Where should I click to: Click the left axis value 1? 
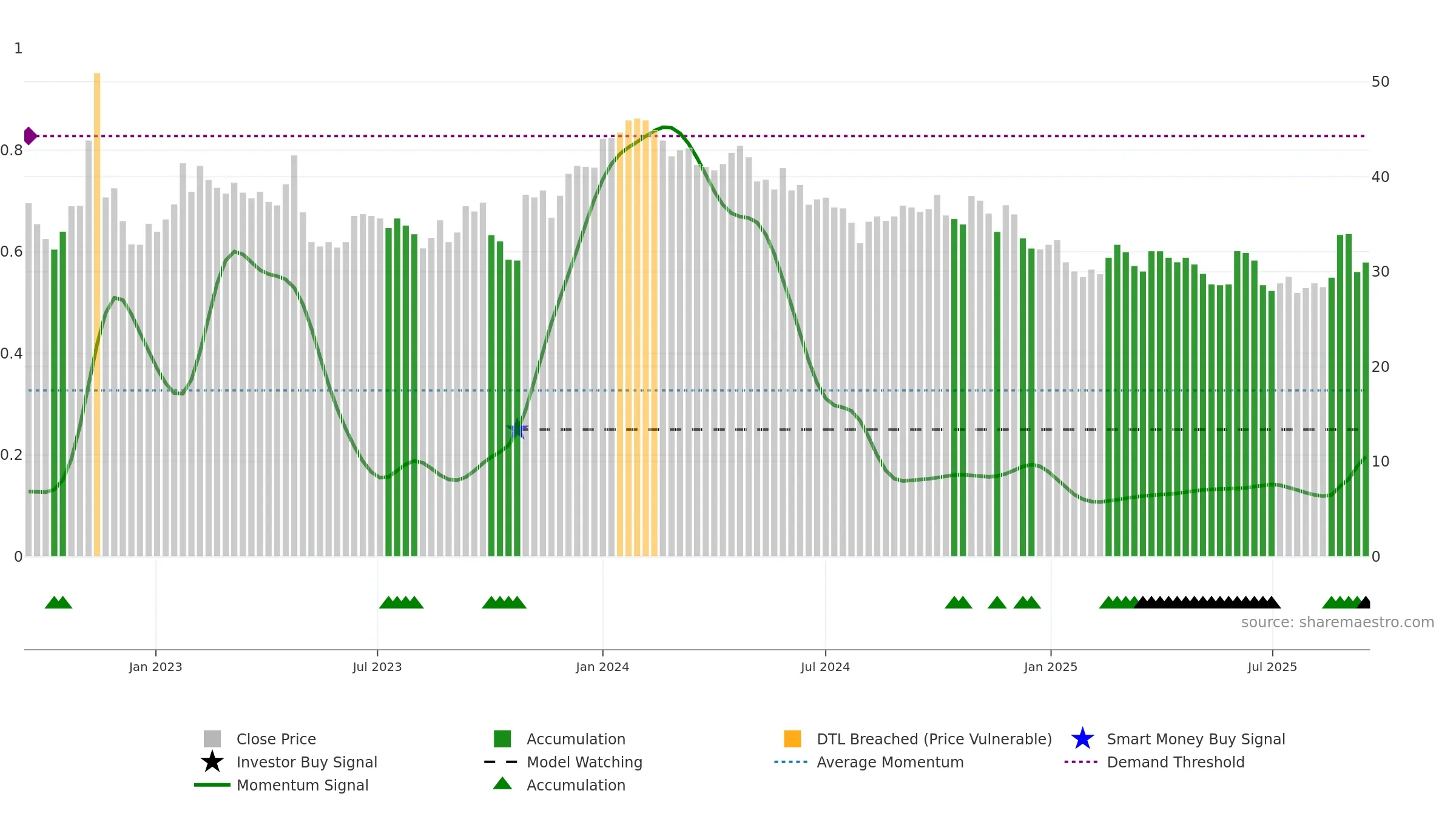[18, 49]
